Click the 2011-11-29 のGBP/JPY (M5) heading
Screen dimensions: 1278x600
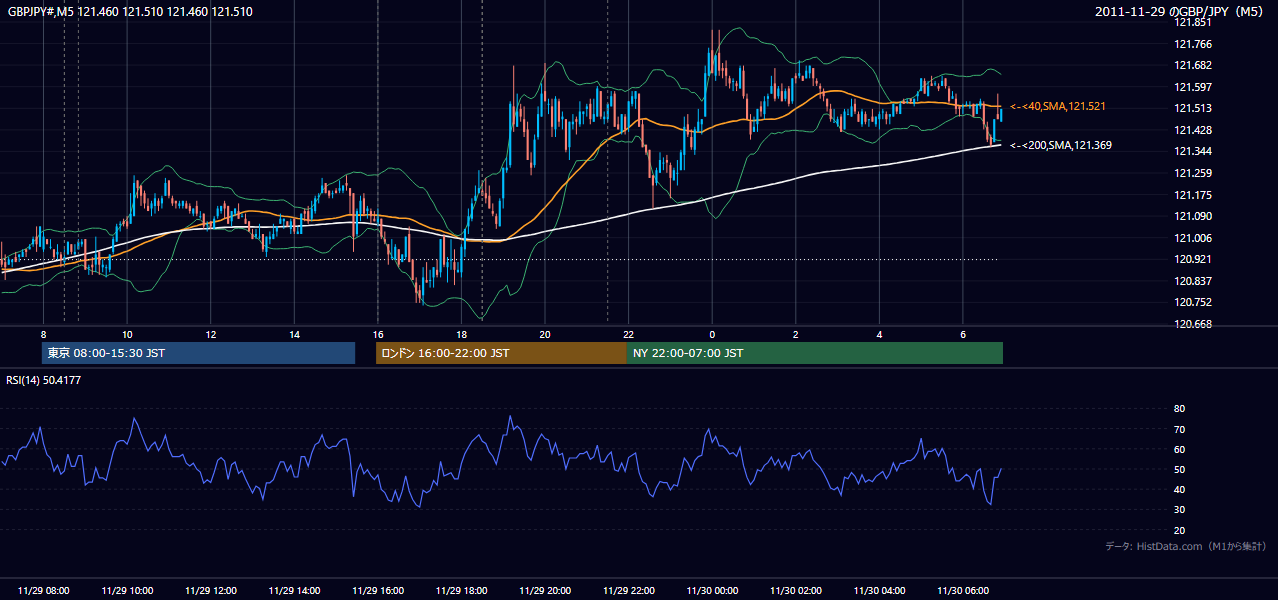pyautogui.click(x=1181, y=11)
